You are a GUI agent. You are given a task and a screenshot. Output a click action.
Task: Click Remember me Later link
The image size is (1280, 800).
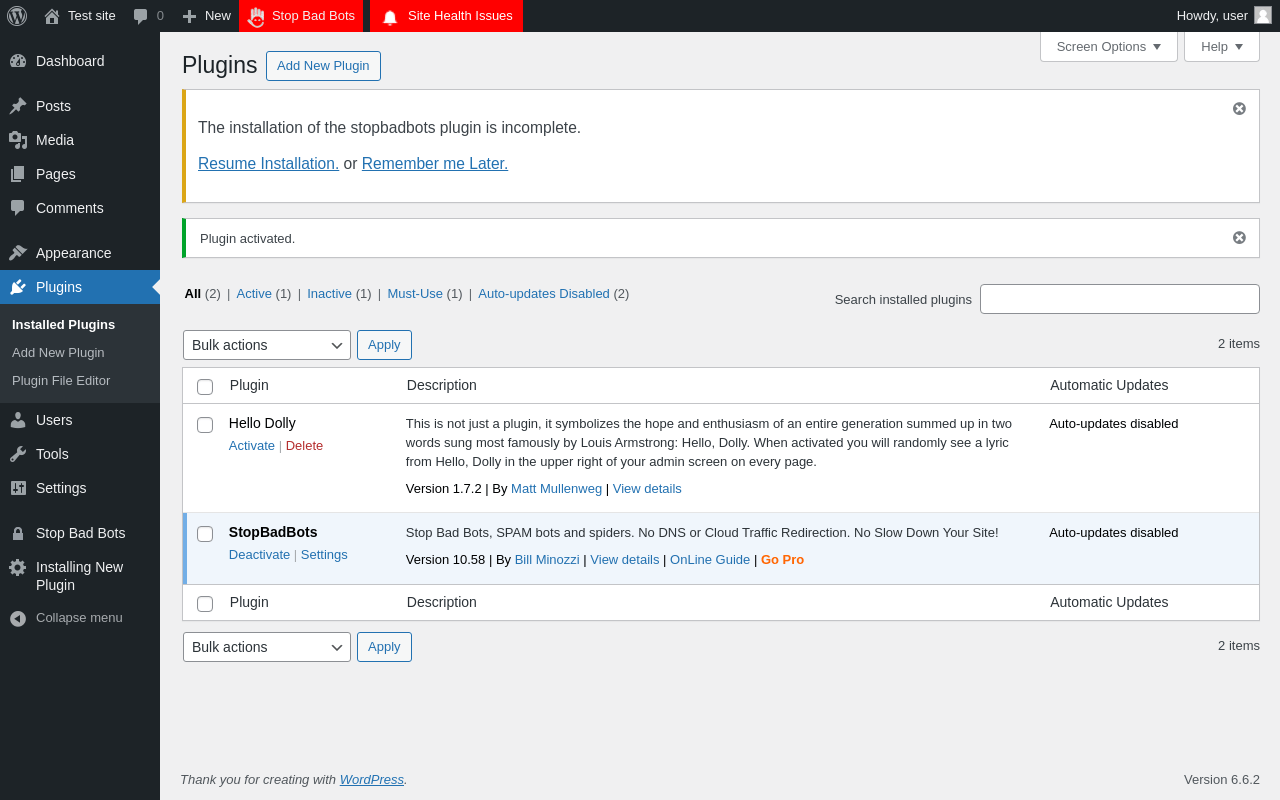[x=435, y=163]
